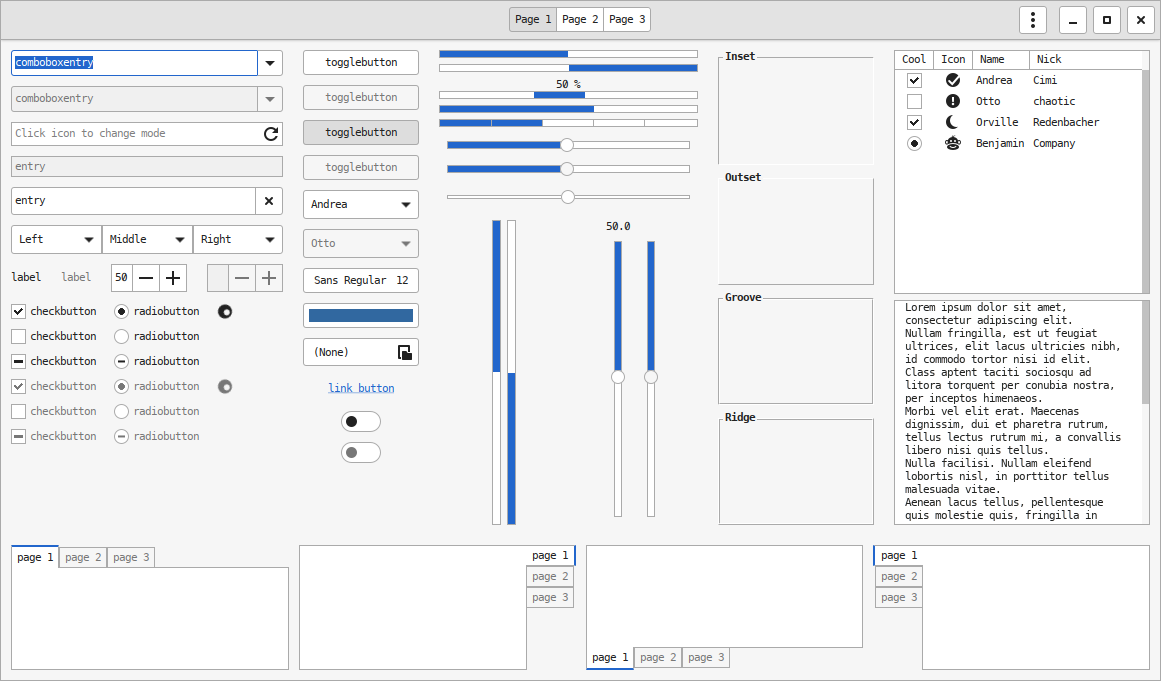Image resolution: width=1161 pixels, height=681 pixels.
Task: Click the Icon column header
Action: pyautogui.click(x=952, y=59)
